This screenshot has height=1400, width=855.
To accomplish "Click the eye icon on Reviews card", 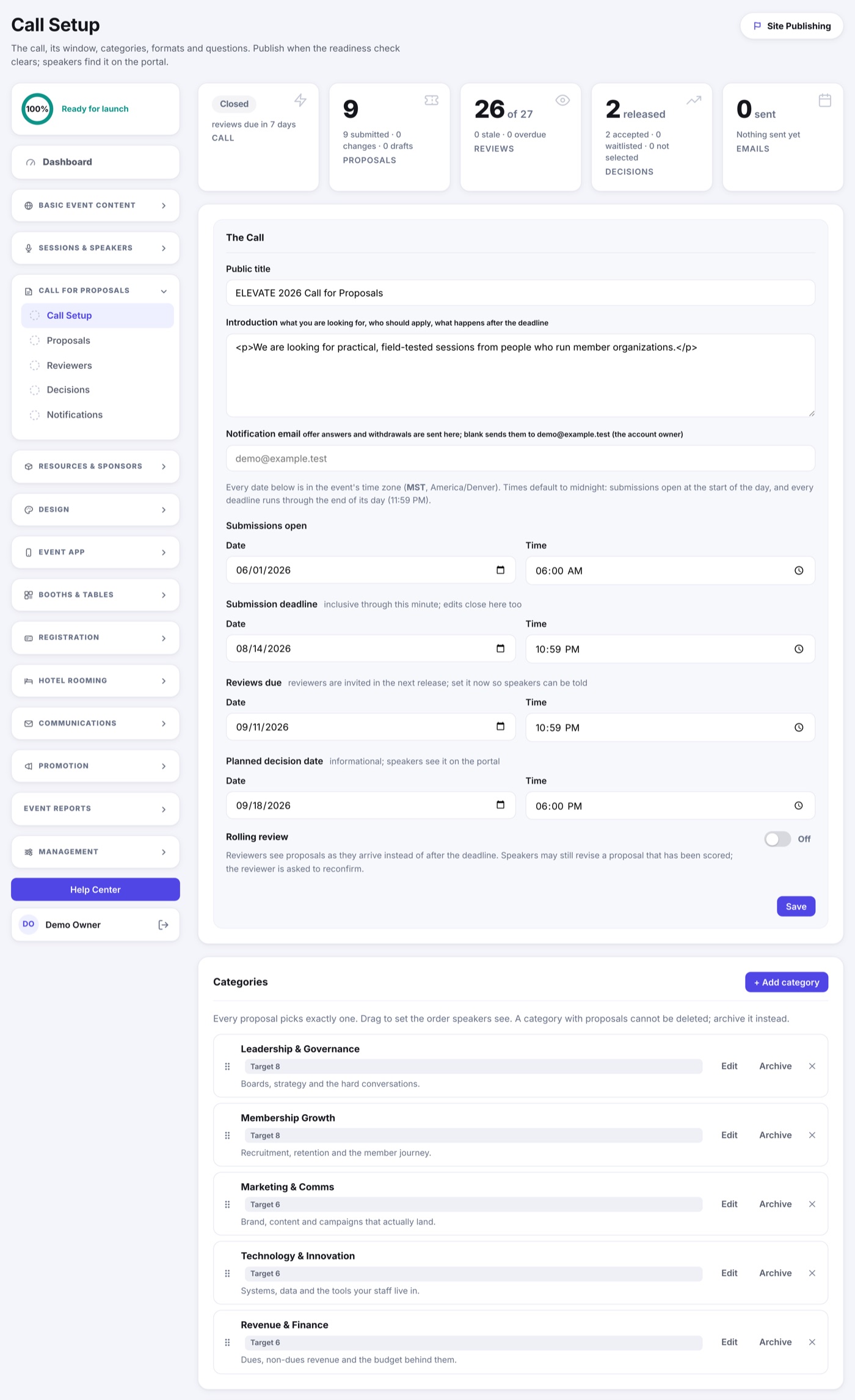I will (x=562, y=100).
